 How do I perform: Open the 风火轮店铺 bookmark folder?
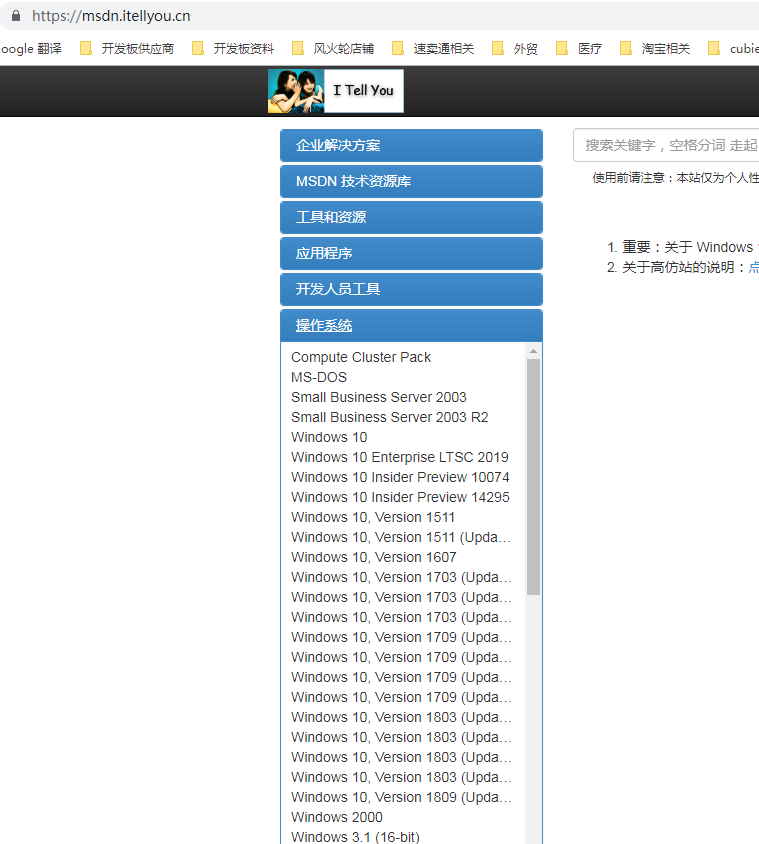coord(333,48)
